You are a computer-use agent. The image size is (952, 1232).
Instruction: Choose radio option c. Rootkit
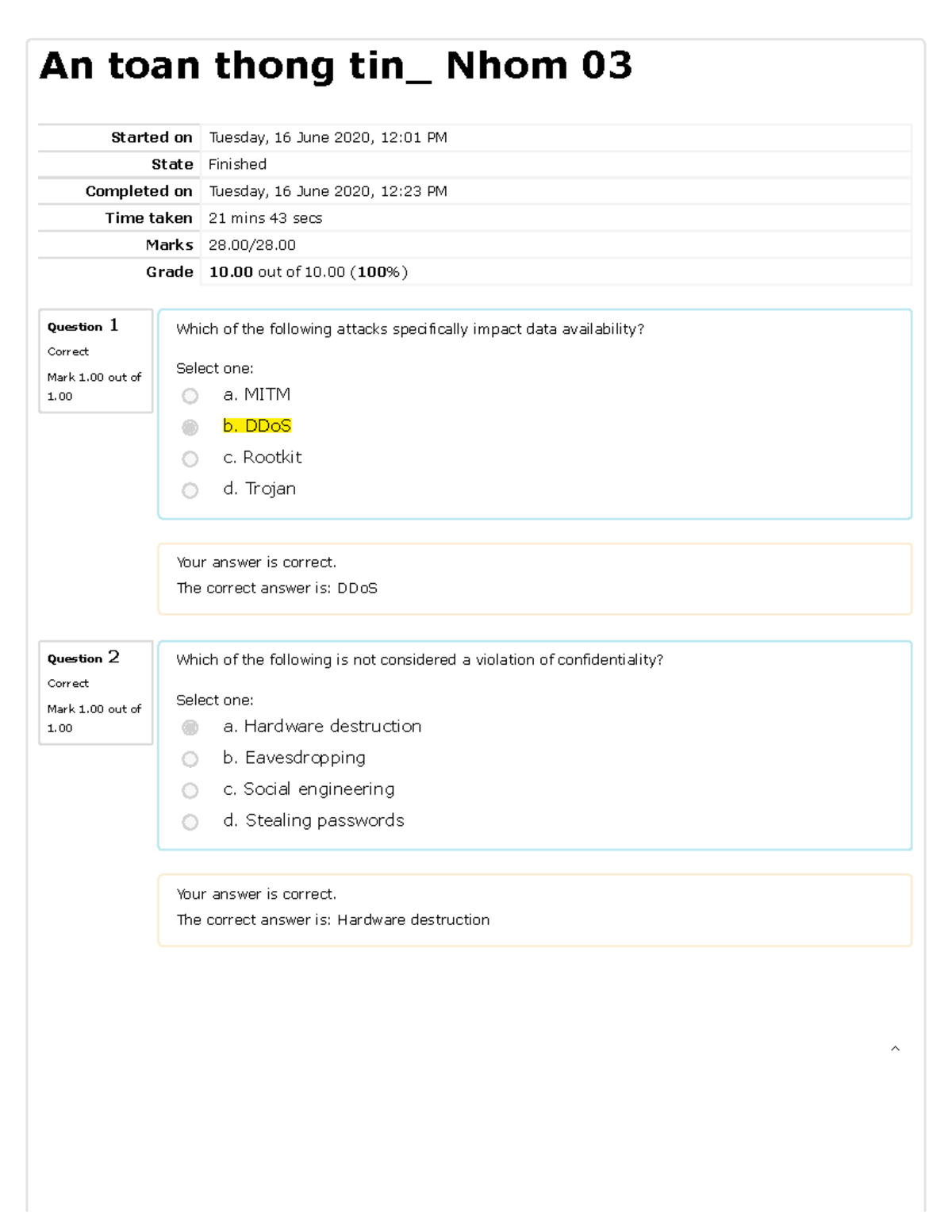pos(190,459)
